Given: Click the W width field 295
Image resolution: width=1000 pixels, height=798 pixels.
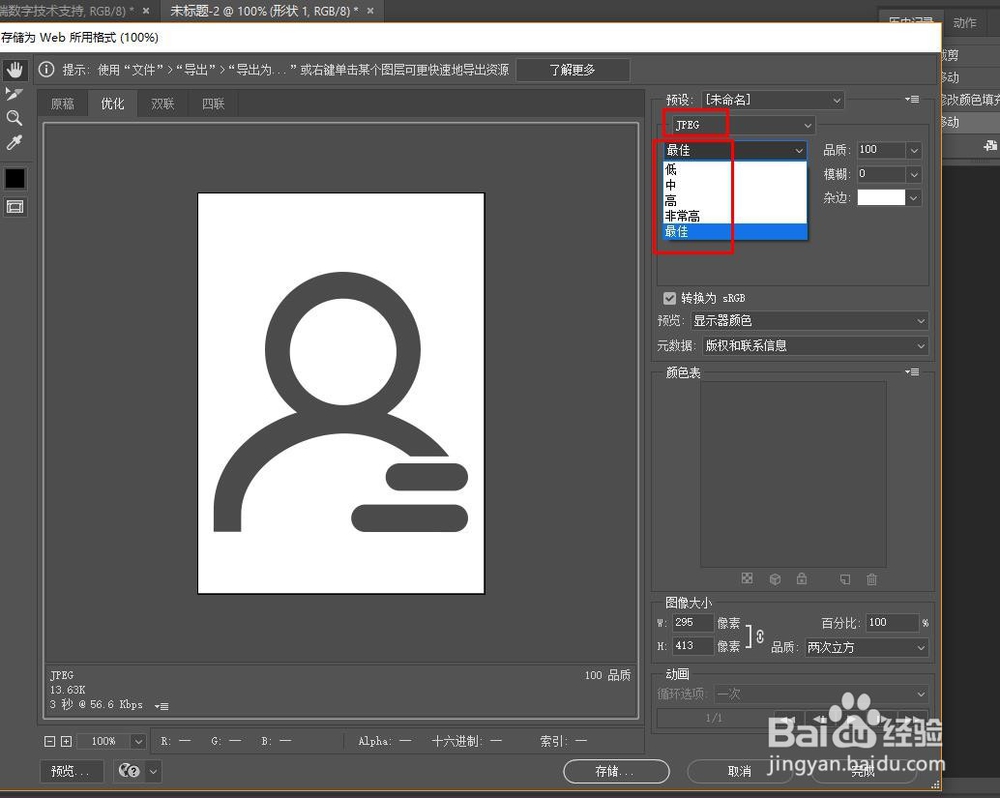Looking at the screenshot, I should point(693,623).
